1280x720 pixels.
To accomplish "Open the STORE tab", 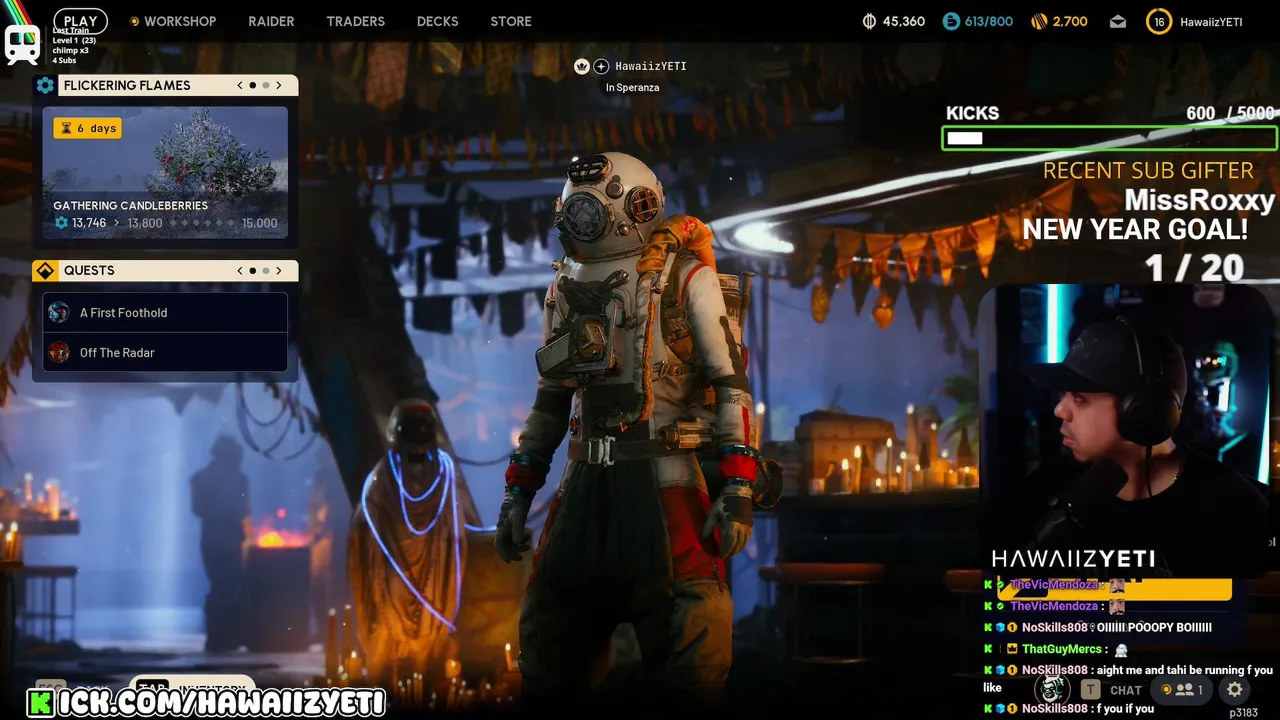I will point(511,21).
